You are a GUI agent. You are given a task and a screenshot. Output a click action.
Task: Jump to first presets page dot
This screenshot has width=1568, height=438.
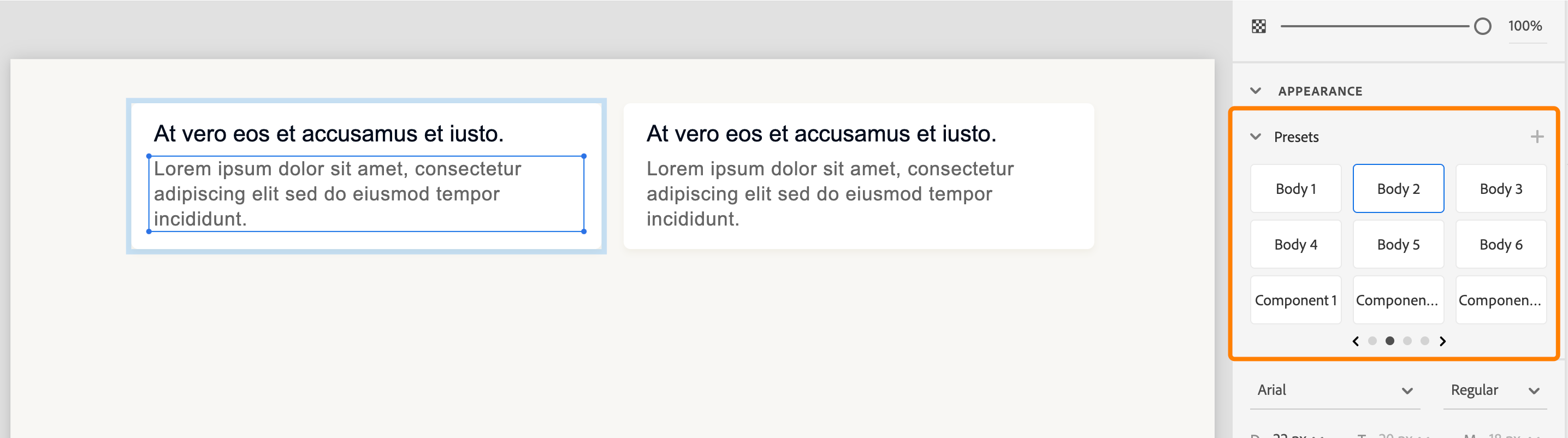pyautogui.click(x=1372, y=341)
